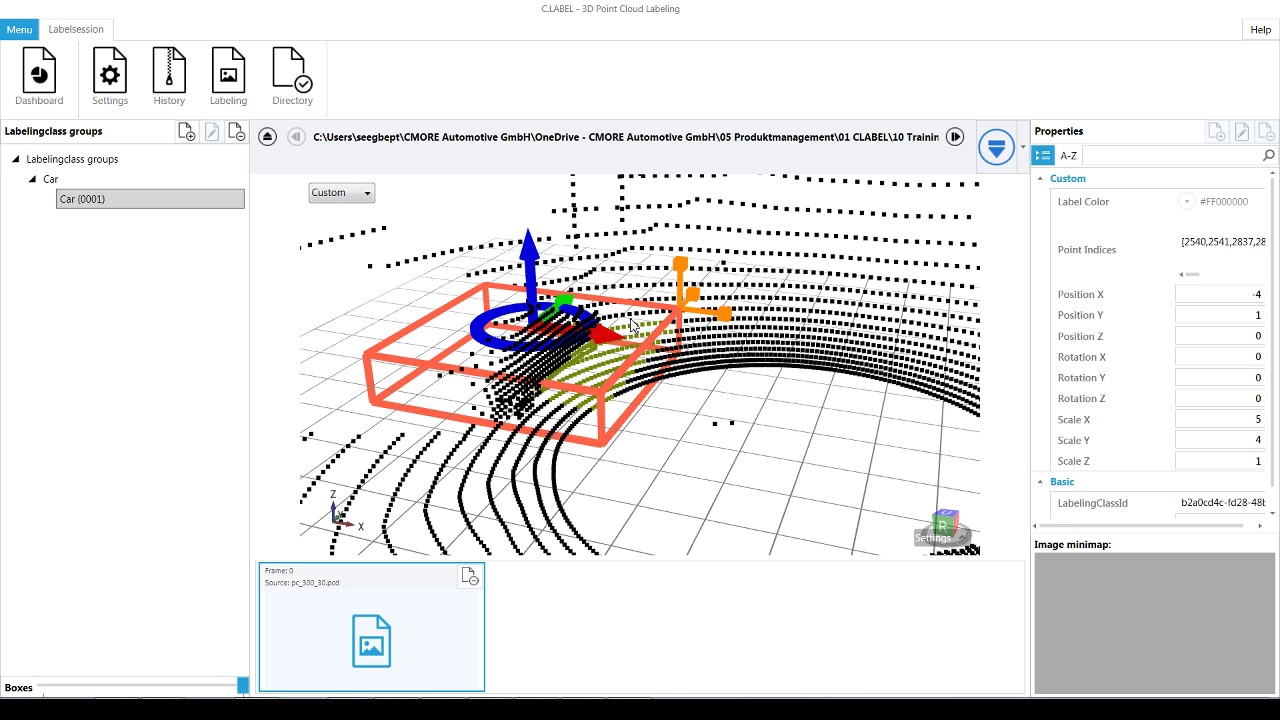Viewport: 1280px width, 720px height.
Task: Click the Point Indices value text
Action: tap(1223, 242)
